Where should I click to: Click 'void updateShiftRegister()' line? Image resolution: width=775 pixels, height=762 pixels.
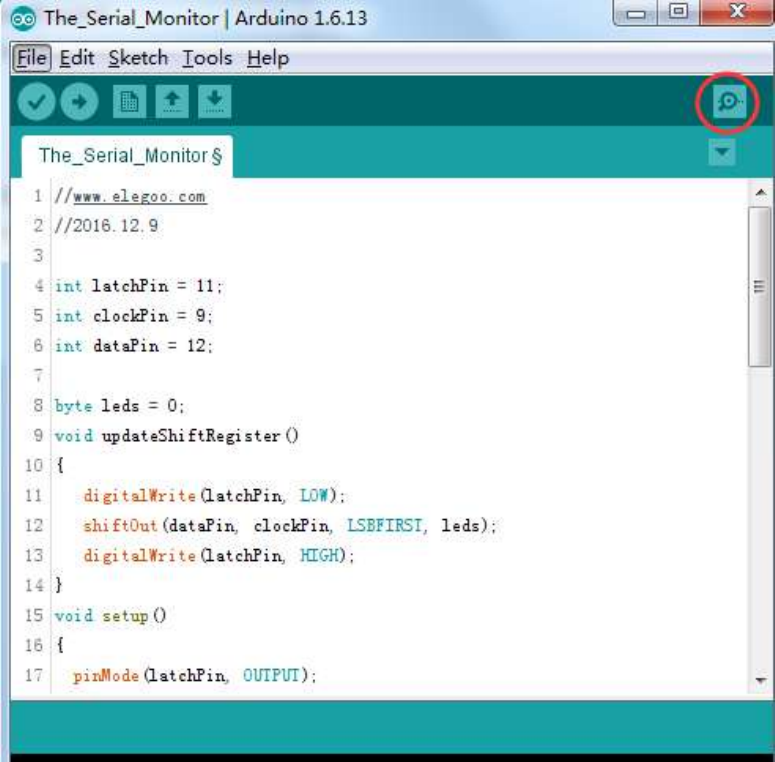[176, 436]
